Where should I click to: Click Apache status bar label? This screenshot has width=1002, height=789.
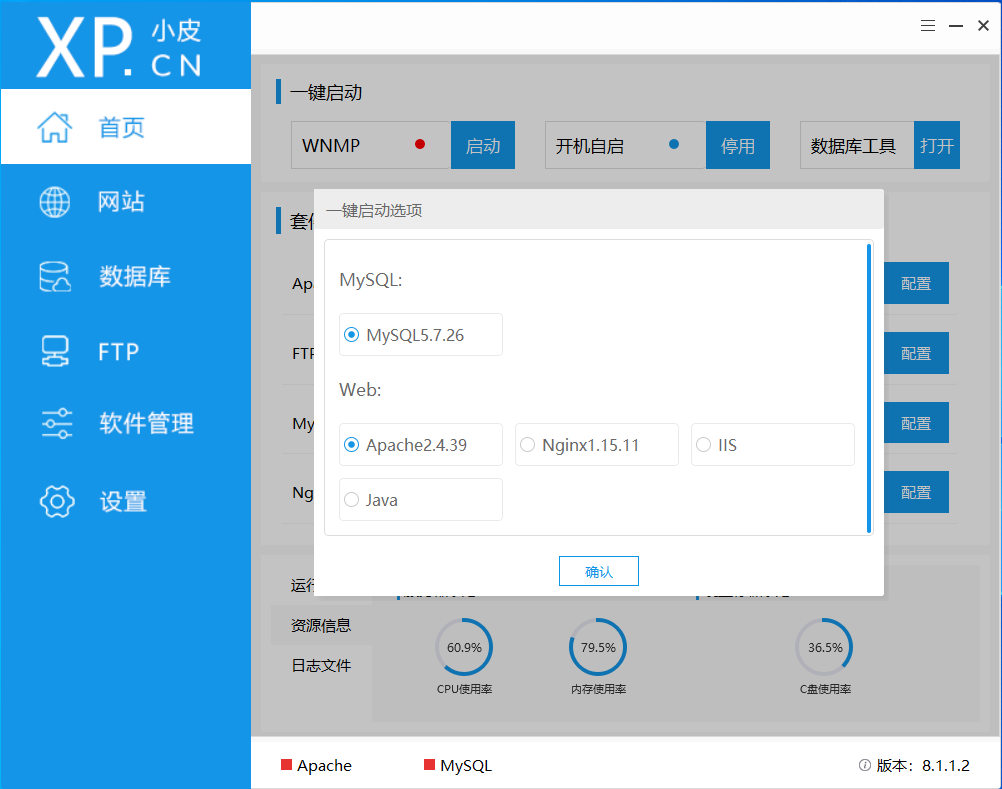tap(324, 765)
